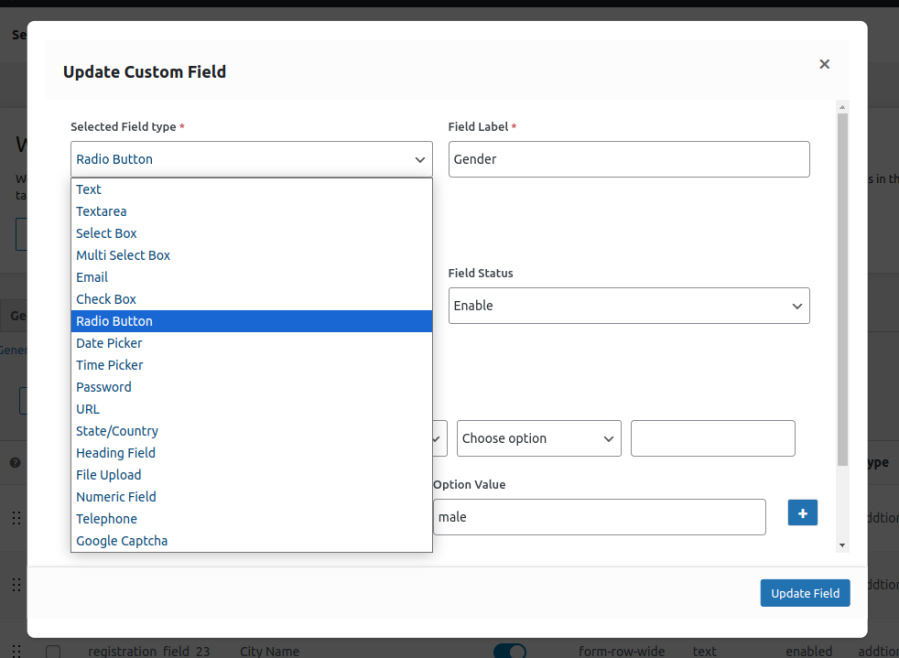Click drag handle beside registration_field_23 row
The height and width of the screenshot is (658, 899).
click(16, 651)
